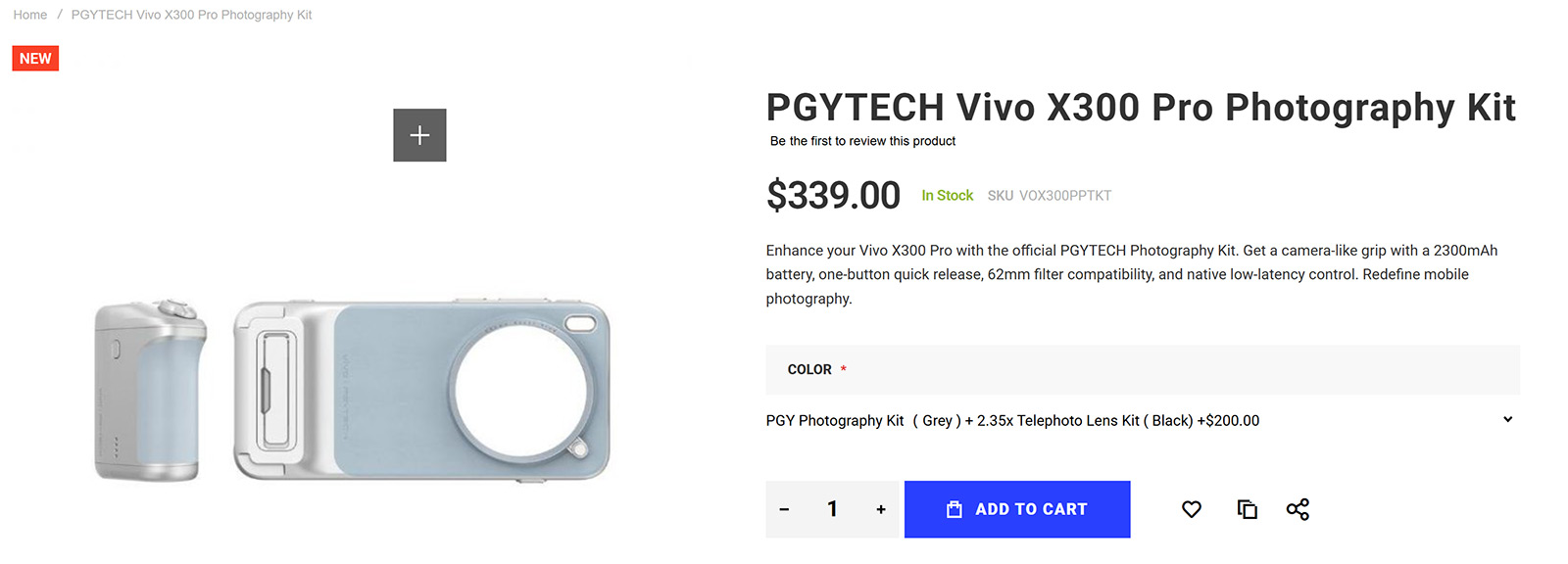Increase quantity with the plus button
The image size is (1568, 564).
point(881,509)
